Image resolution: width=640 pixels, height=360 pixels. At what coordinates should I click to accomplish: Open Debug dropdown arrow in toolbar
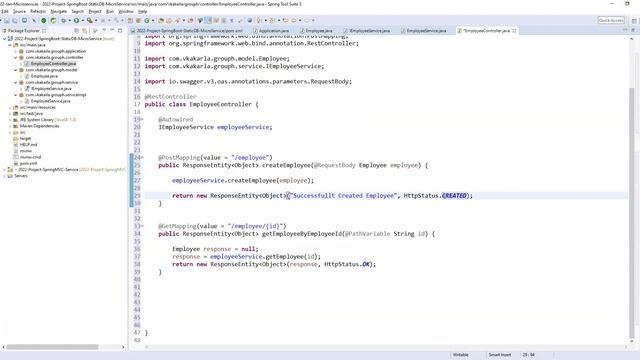pos(70,20)
